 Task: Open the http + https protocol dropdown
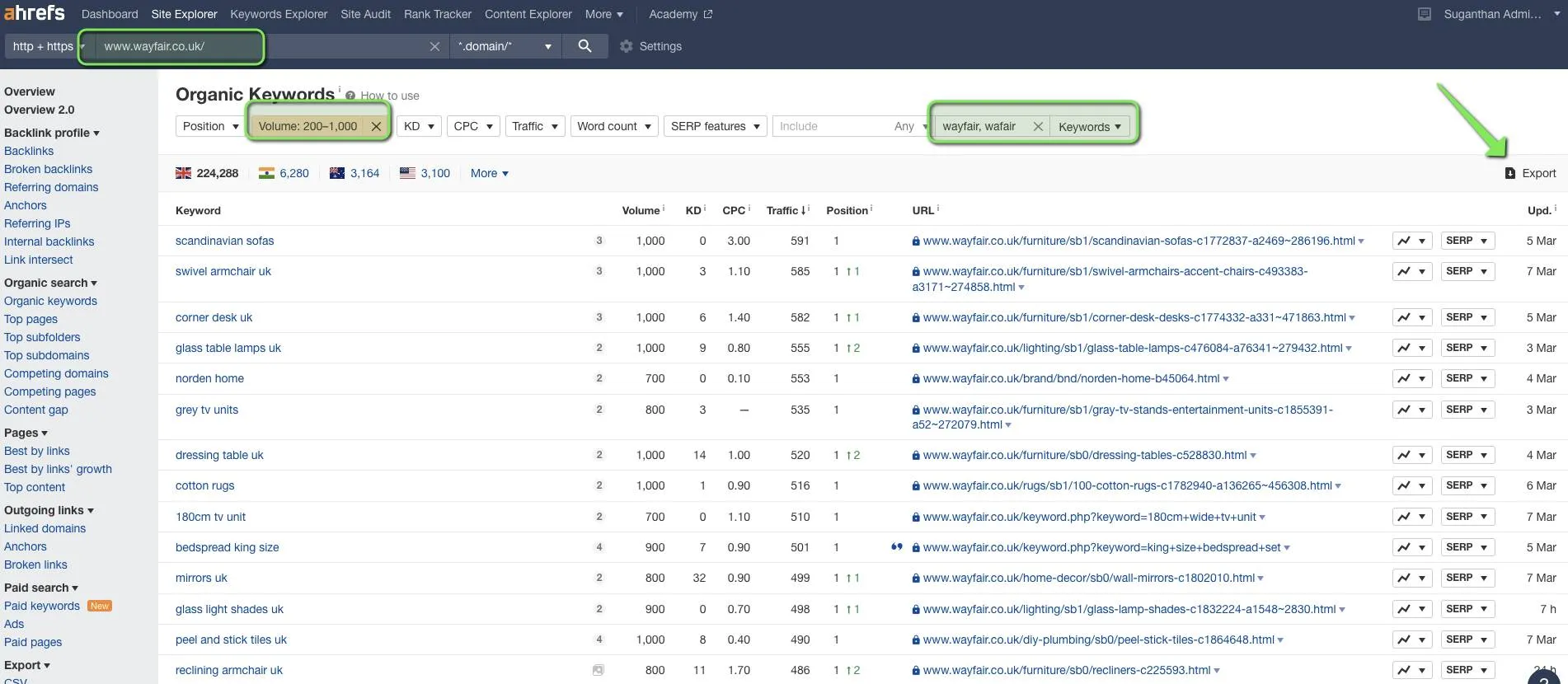[49, 46]
